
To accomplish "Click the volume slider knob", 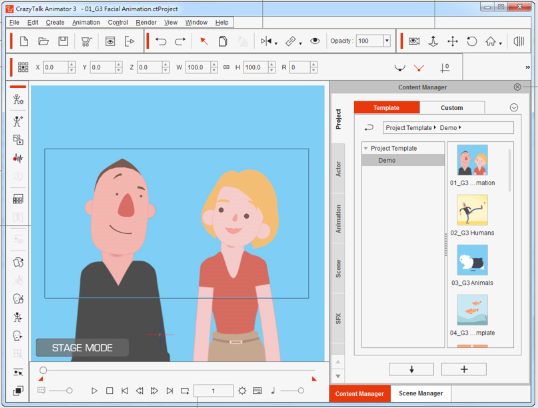I will click(301, 390).
